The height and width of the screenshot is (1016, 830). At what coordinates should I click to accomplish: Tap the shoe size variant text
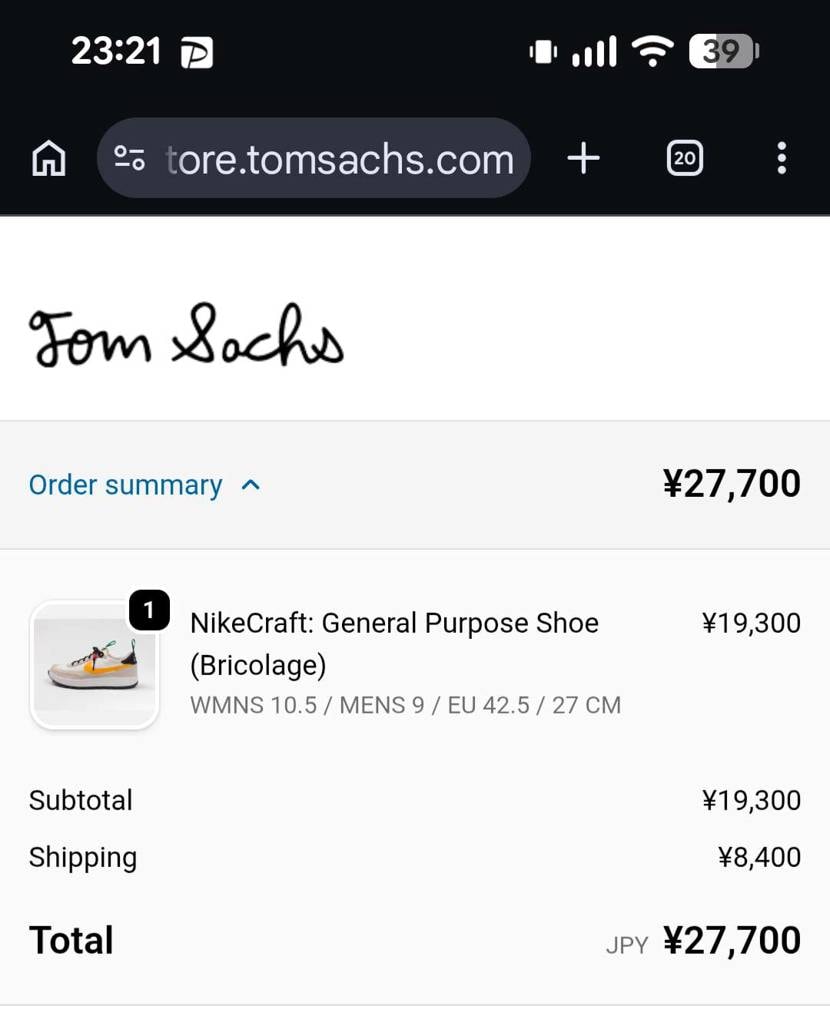tap(405, 705)
